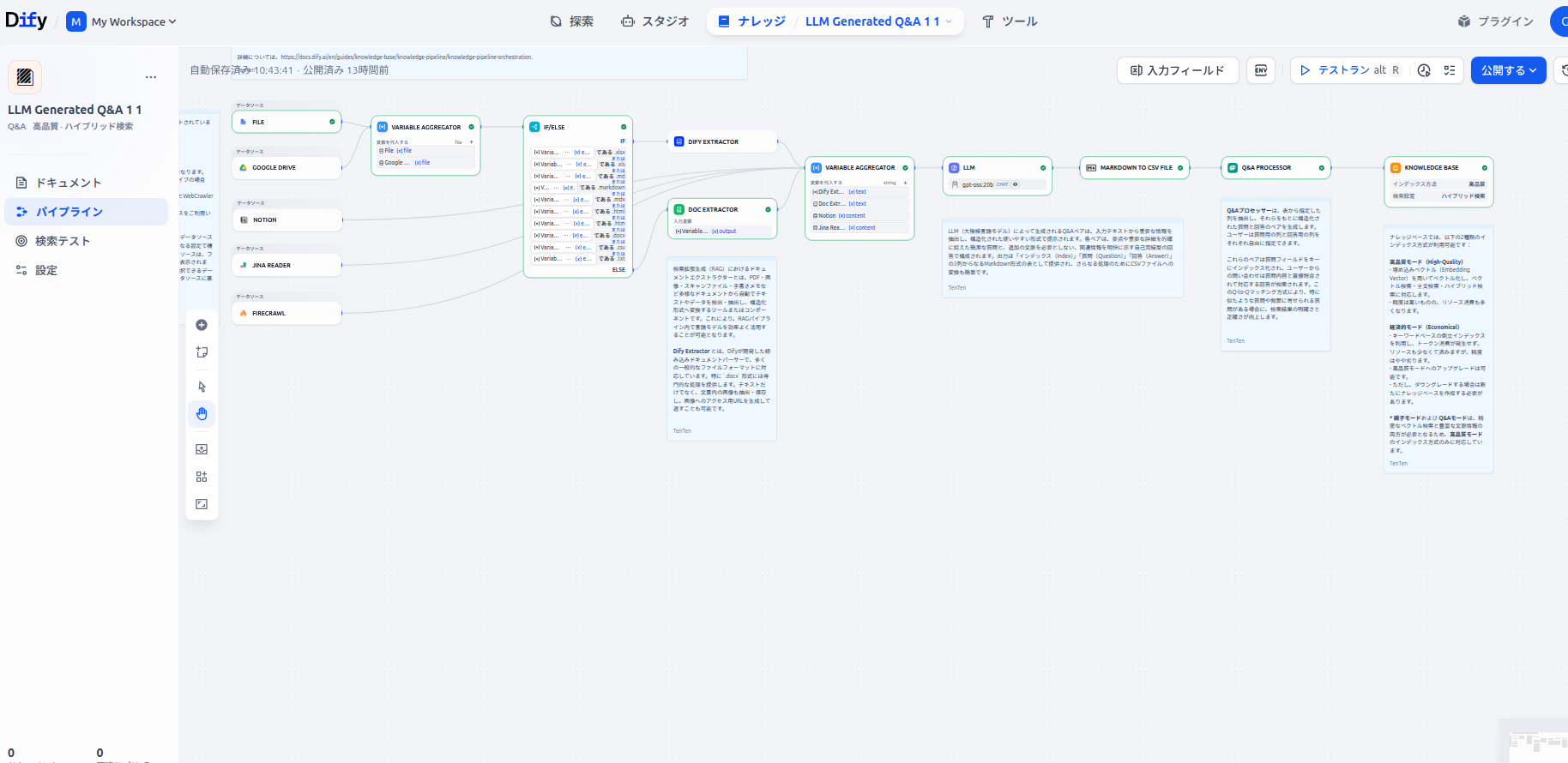Click the export image icon

coord(202,449)
